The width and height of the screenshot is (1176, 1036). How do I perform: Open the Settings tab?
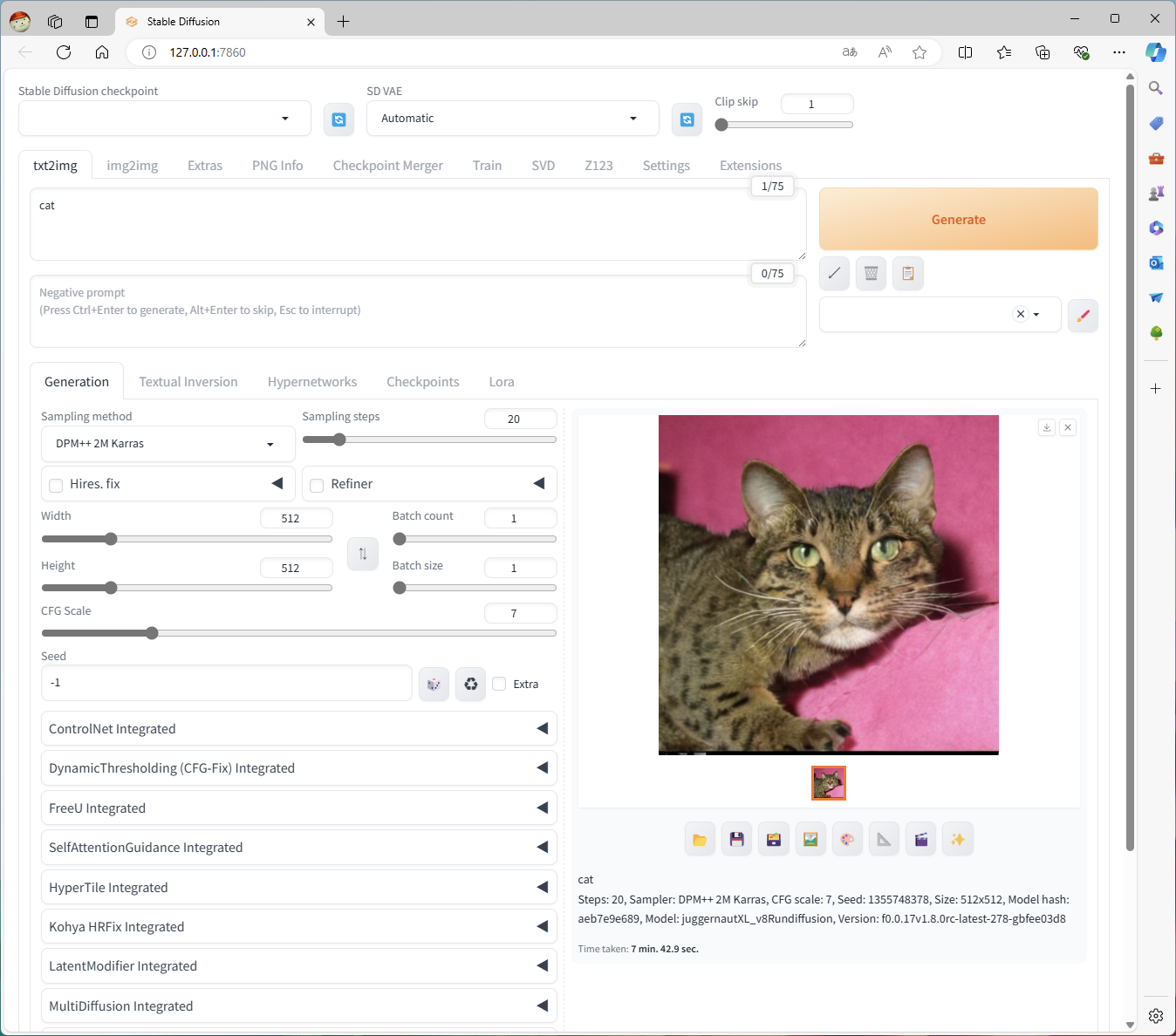[667, 166]
